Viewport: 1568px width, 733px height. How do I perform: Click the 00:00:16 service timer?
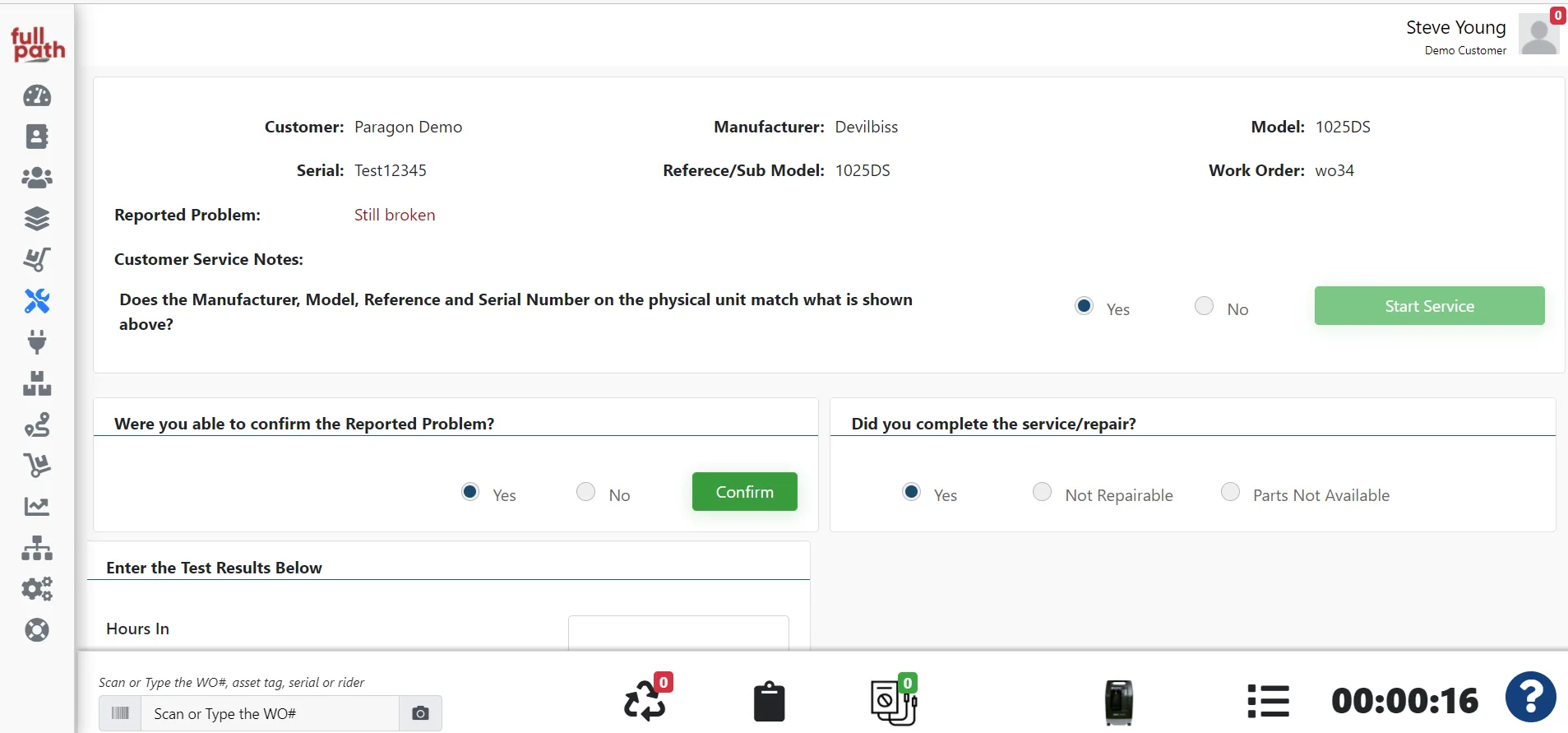pos(1404,701)
